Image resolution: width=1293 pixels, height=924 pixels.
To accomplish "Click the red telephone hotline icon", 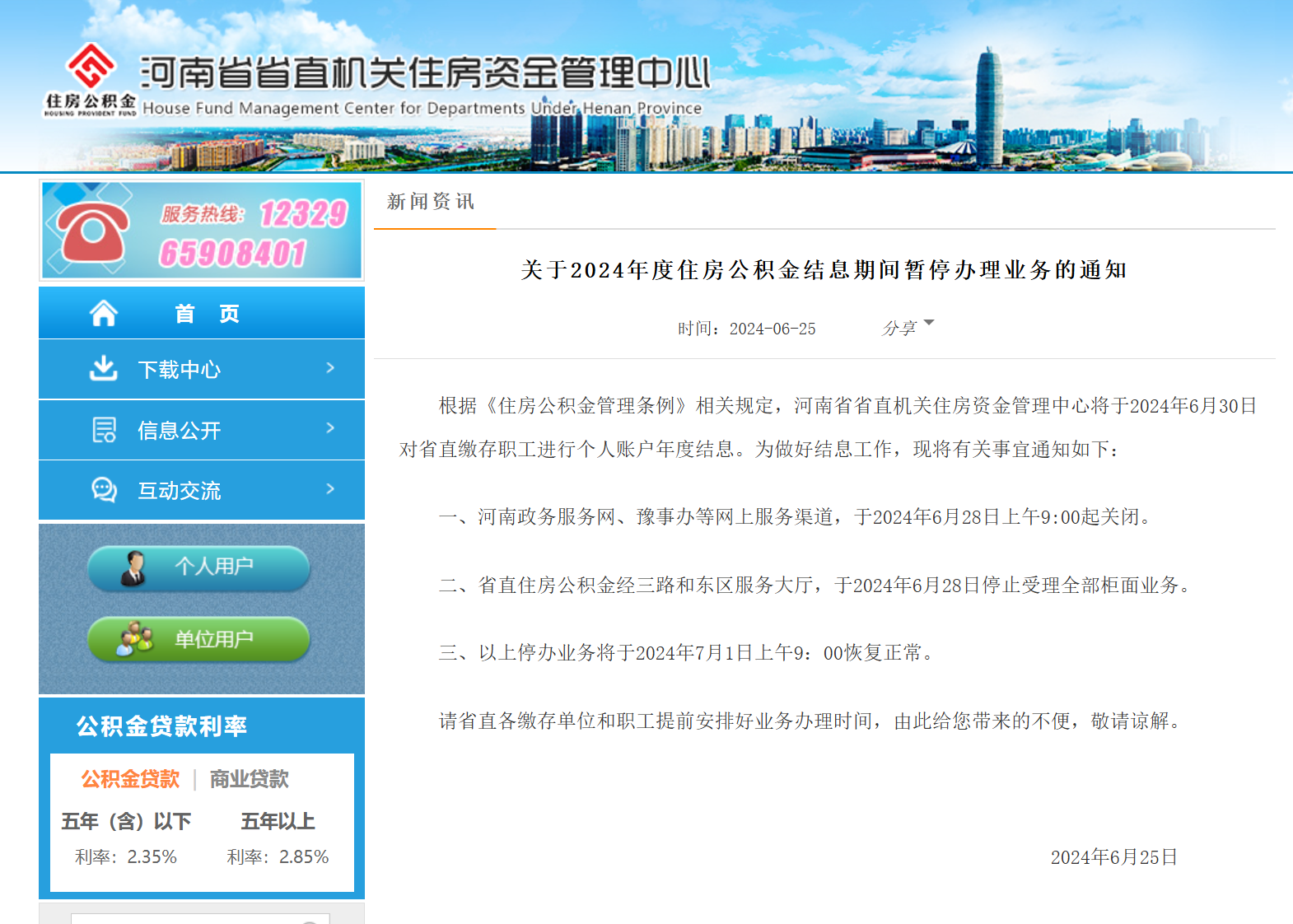I will click(x=91, y=231).
